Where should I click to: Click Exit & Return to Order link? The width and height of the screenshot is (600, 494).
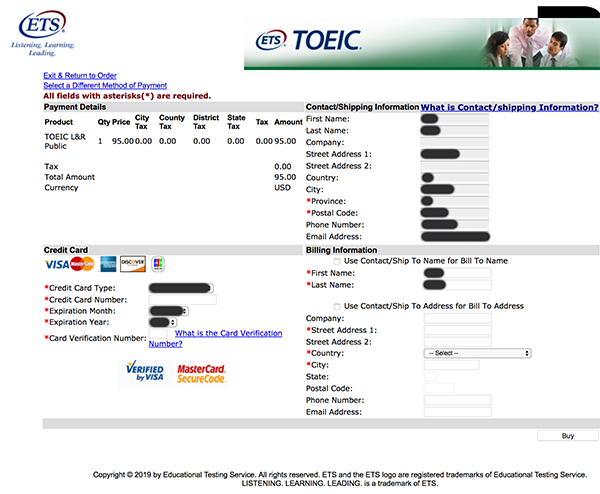(x=80, y=75)
